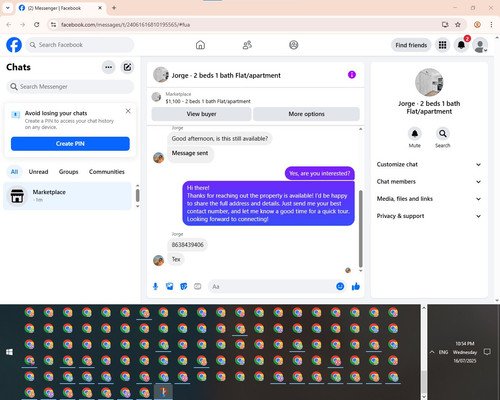Image resolution: width=500 pixels, height=400 pixels.
Task: Click the taskbar clock and date
Action: click(x=465, y=352)
